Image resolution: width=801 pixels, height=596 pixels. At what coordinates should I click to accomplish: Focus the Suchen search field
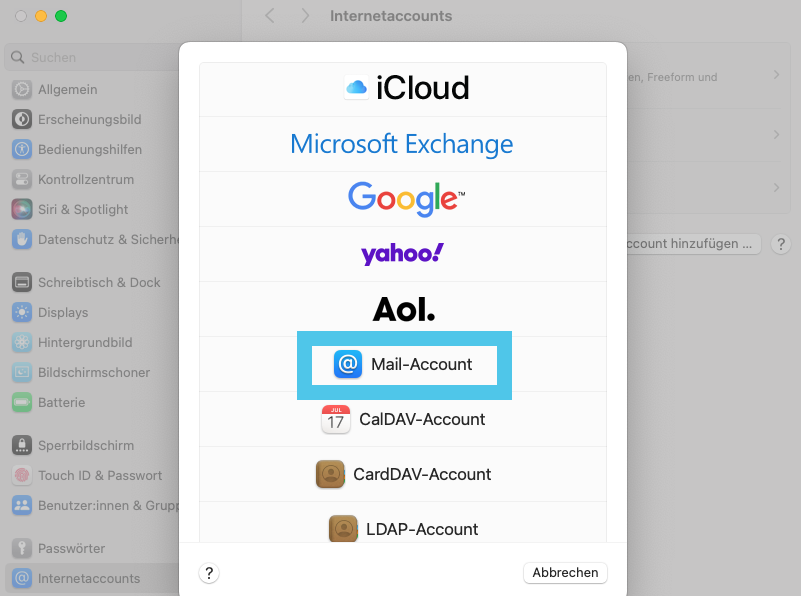(x=92, y=57)
